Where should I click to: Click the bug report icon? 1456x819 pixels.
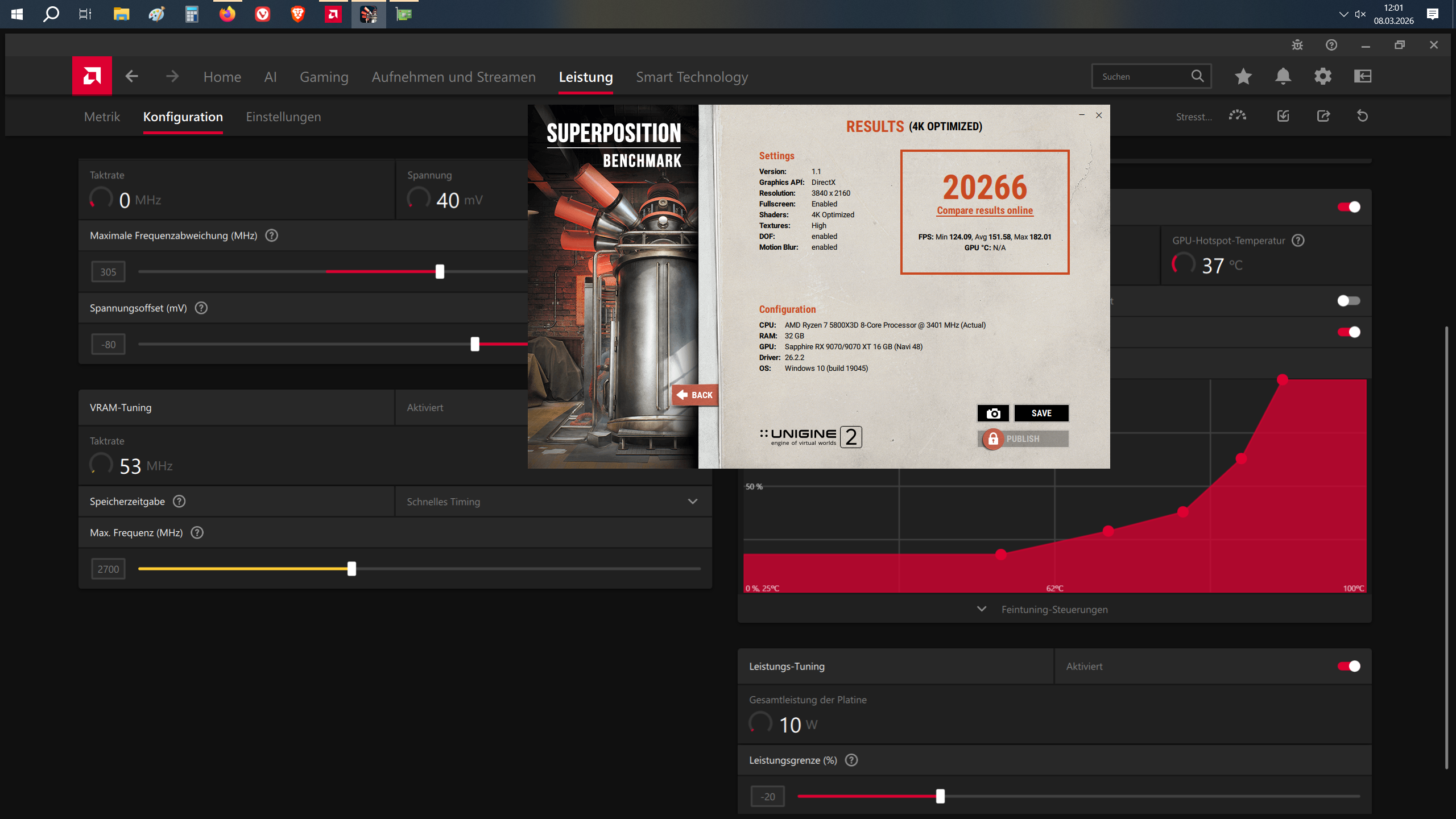click(1297, 45)
